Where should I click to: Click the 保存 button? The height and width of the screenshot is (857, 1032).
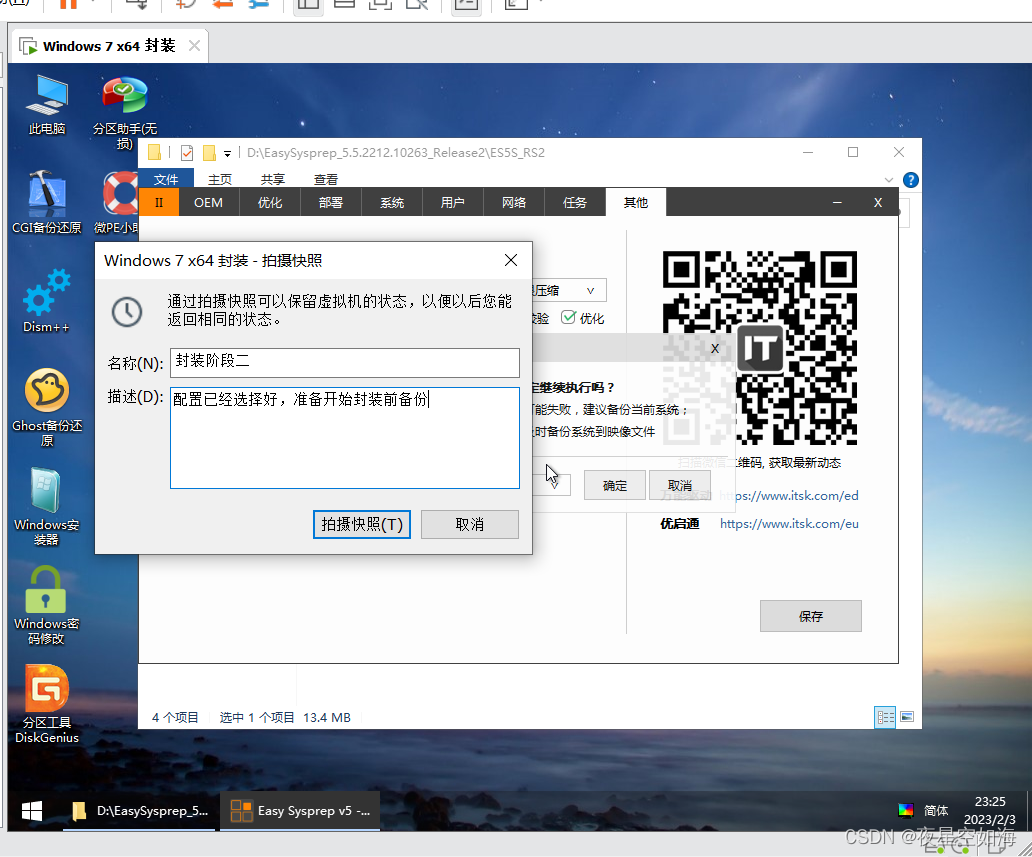click(x=811, y=616)
